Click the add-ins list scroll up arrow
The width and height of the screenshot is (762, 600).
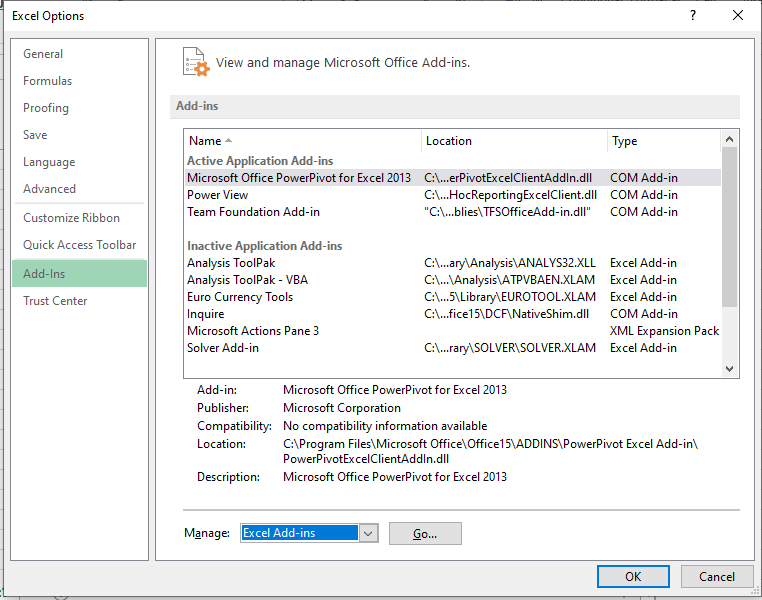coord(729,139)
